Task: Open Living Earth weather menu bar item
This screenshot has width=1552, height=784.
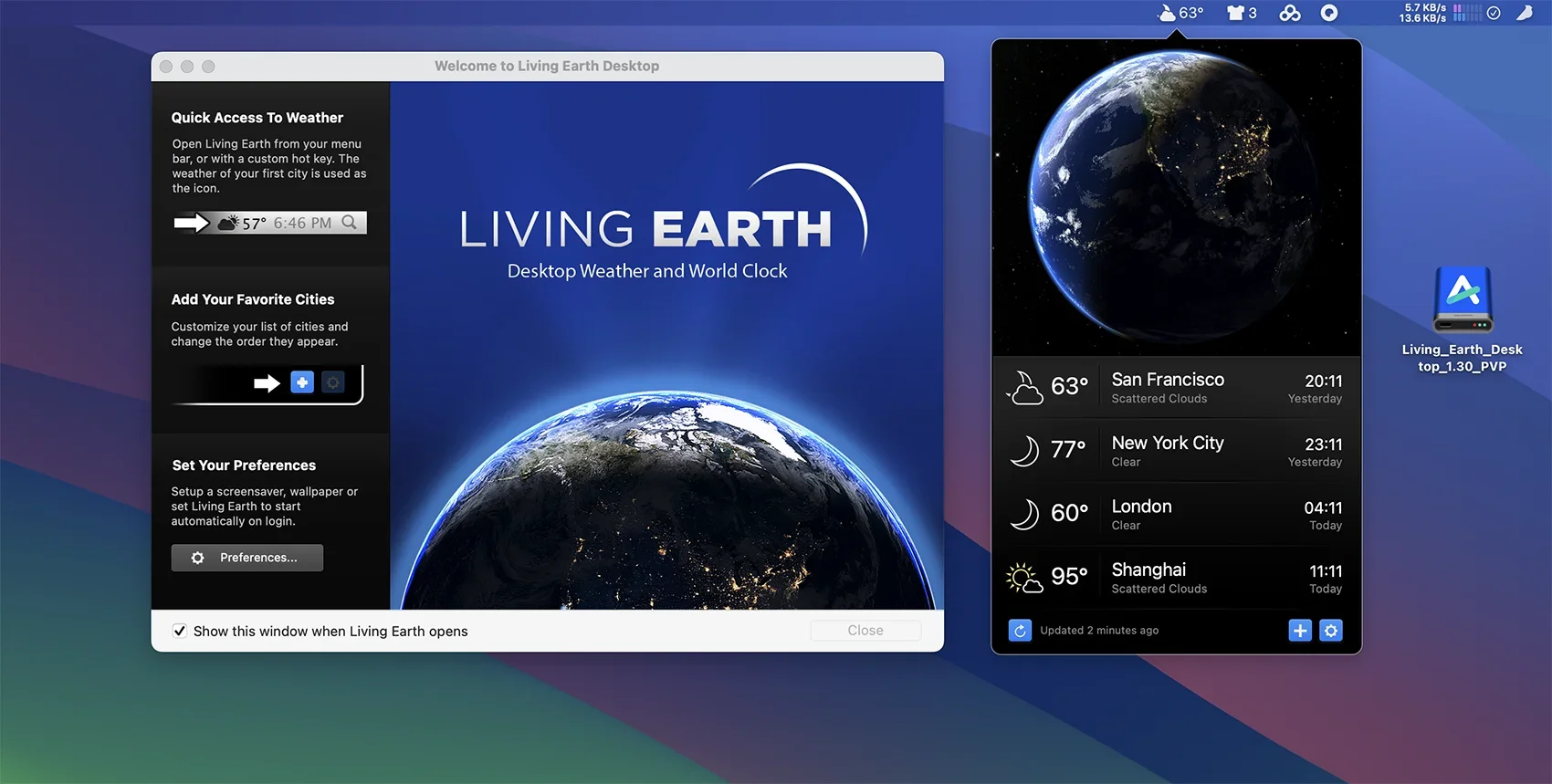Action: click(x=1180, y=13)
